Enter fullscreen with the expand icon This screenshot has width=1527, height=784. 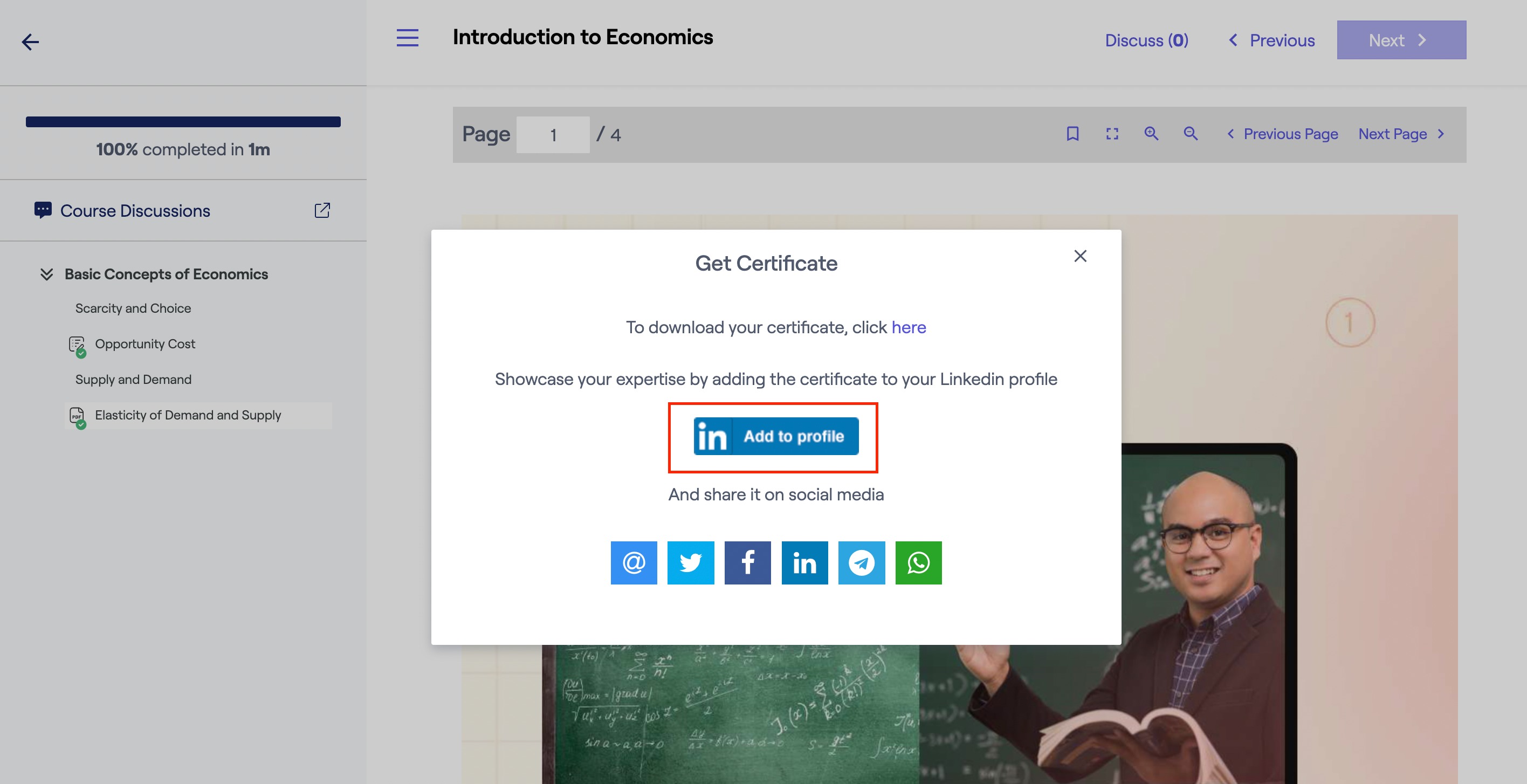[1112, 134]
